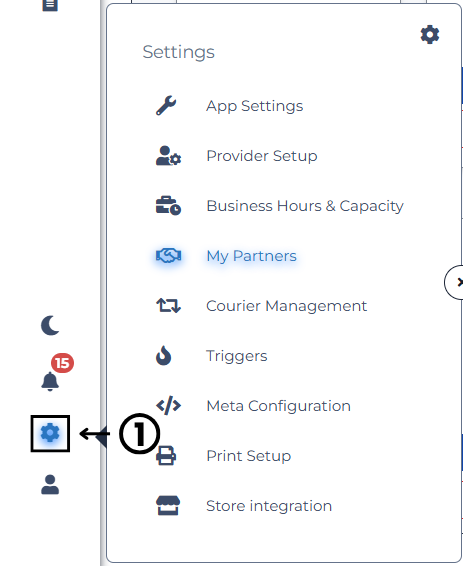463x566 pixels.
Task: Click the retweet arrows Courier Management icon
Action: pyautogui.click(x=168, y=306)
